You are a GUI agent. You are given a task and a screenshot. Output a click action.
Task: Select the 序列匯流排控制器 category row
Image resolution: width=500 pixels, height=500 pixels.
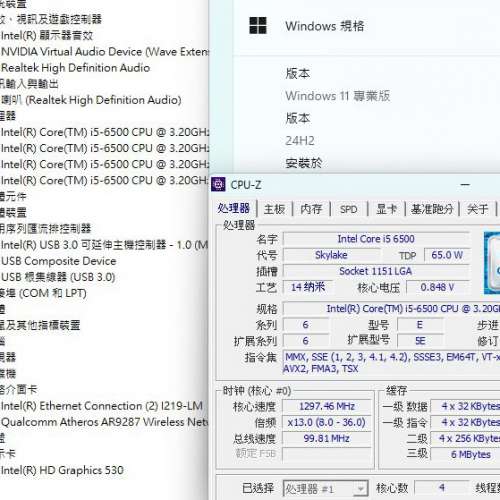click(45, 228)
